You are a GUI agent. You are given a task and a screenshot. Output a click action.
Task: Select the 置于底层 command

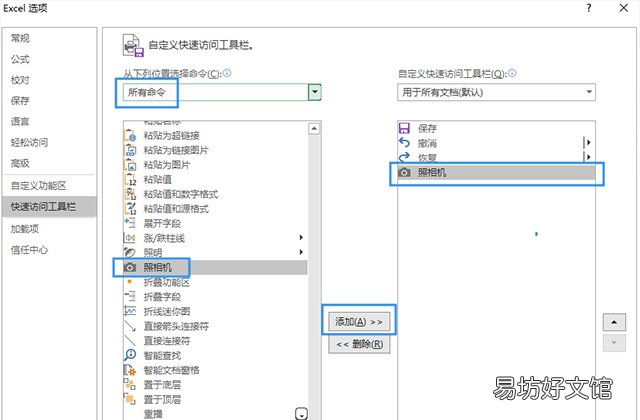click(215, 385)
